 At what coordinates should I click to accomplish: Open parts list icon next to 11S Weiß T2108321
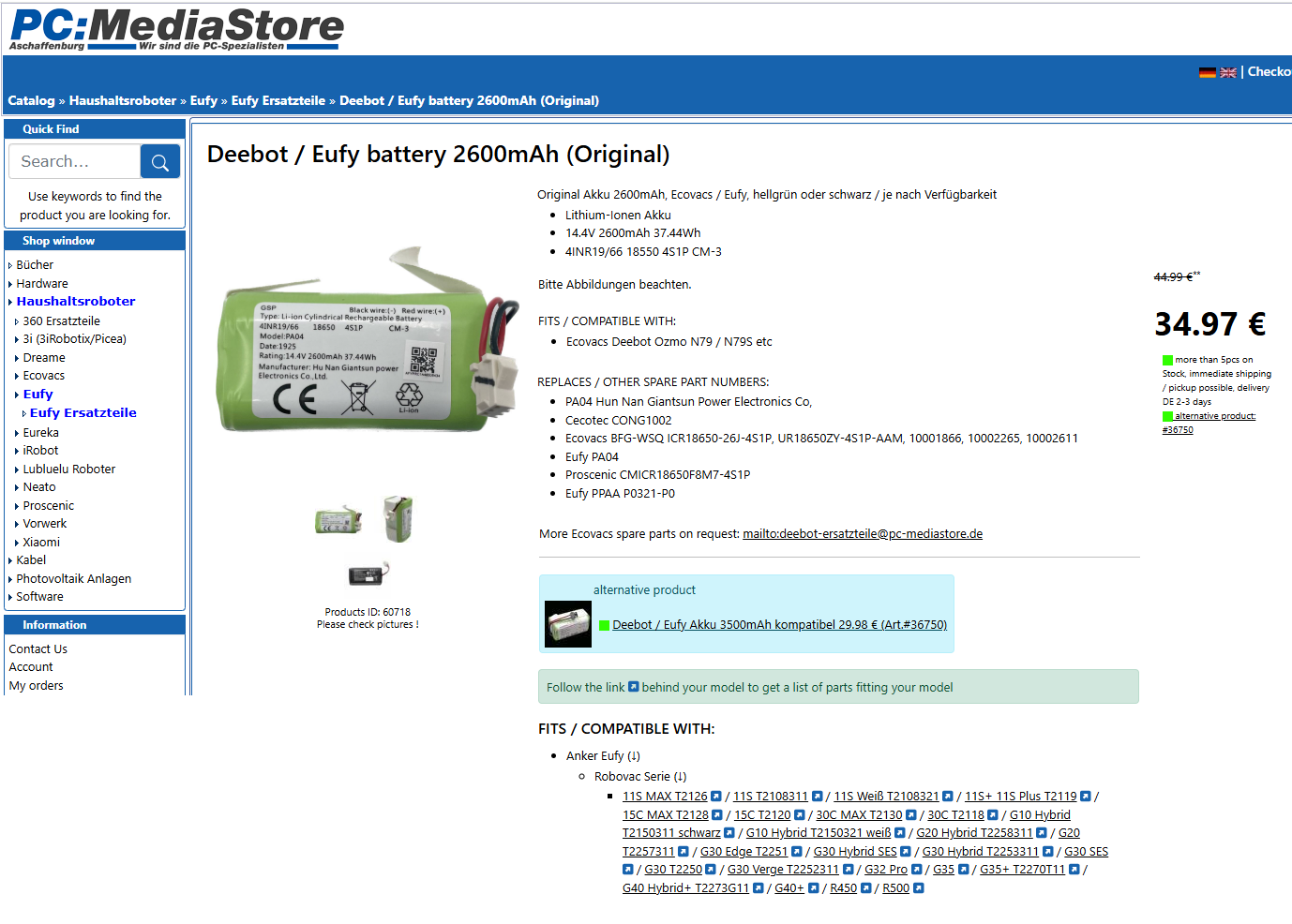[x=948, y=797]
